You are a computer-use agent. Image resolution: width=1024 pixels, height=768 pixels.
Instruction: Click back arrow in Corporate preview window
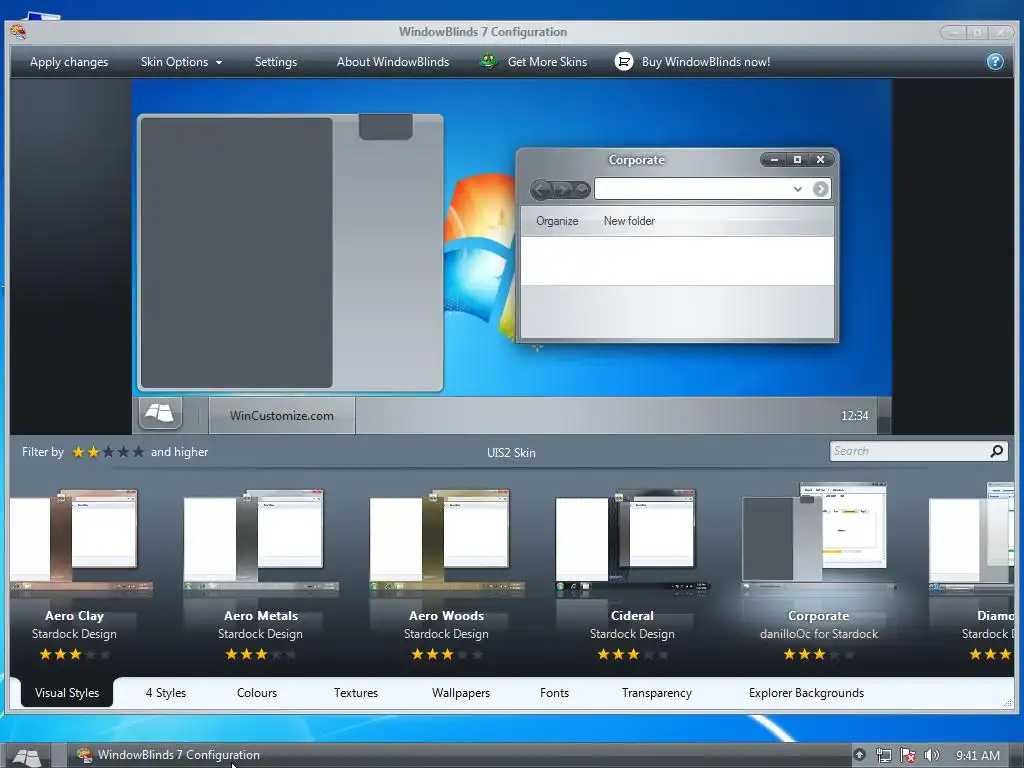(540, 189)
